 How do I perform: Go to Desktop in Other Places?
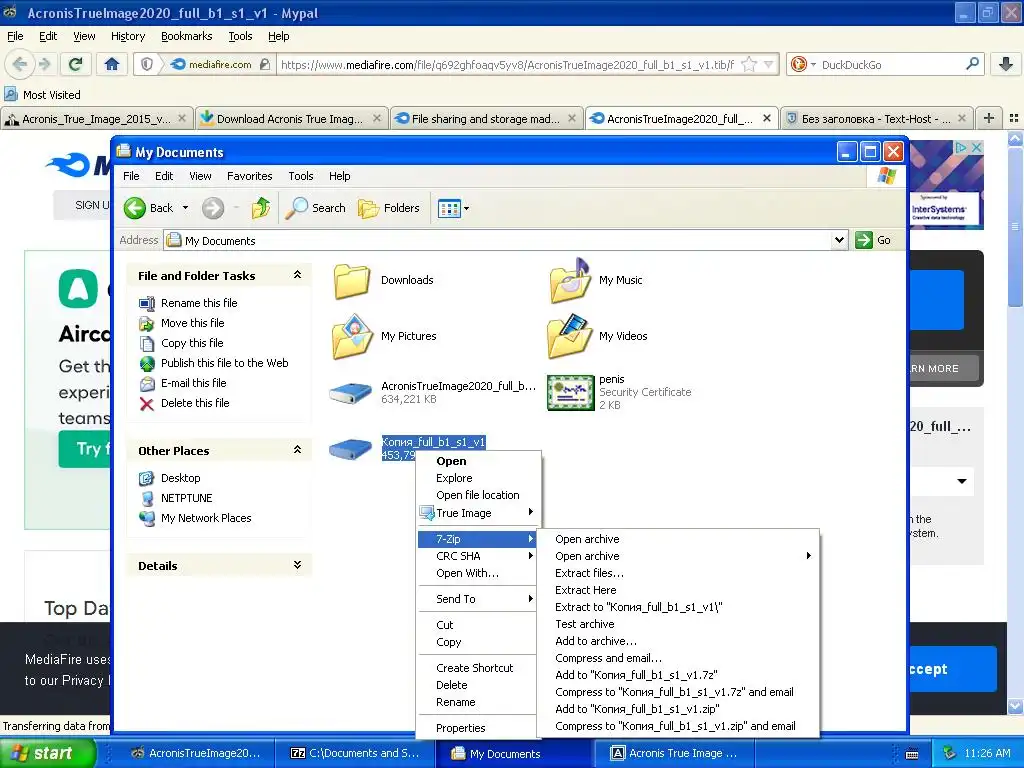point(180,478)
